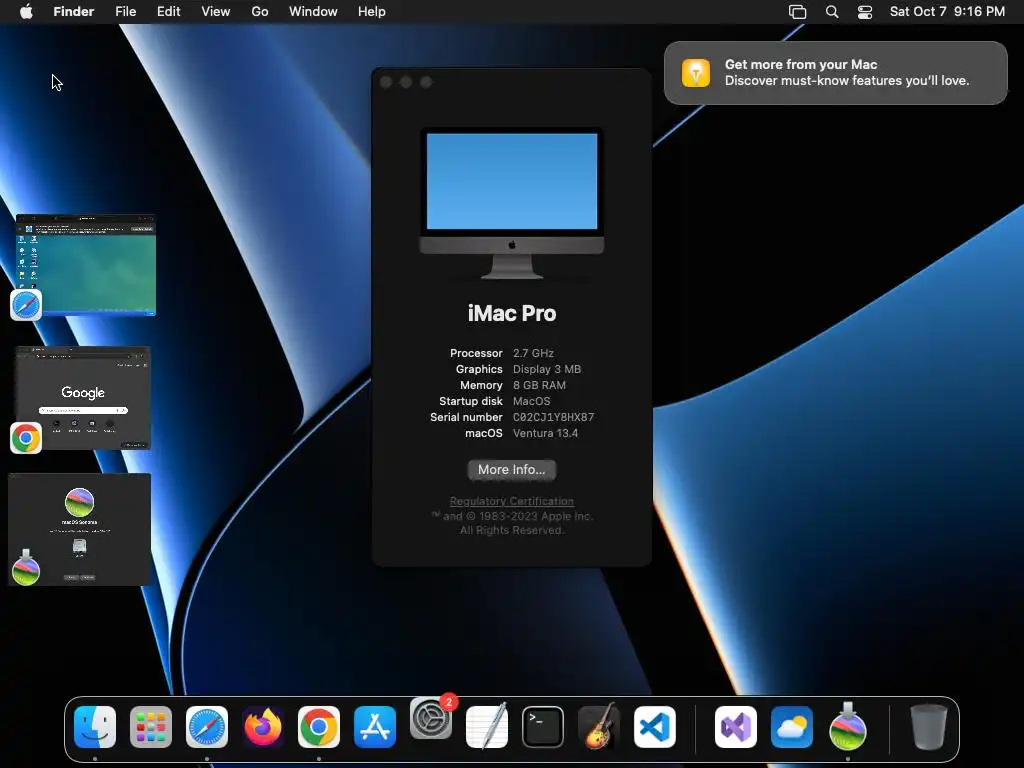1024x768 pixels.
Task: Close the About This Mac window
Action: tap(386, 82)
